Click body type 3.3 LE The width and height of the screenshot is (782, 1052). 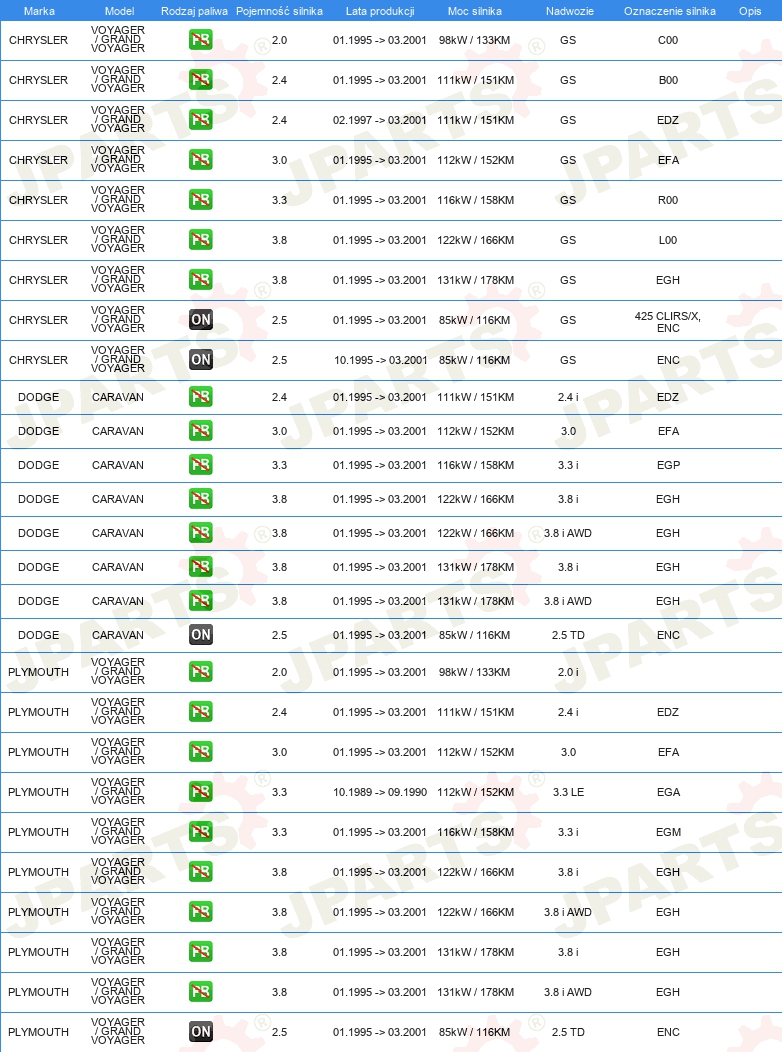tap(568, 792)
